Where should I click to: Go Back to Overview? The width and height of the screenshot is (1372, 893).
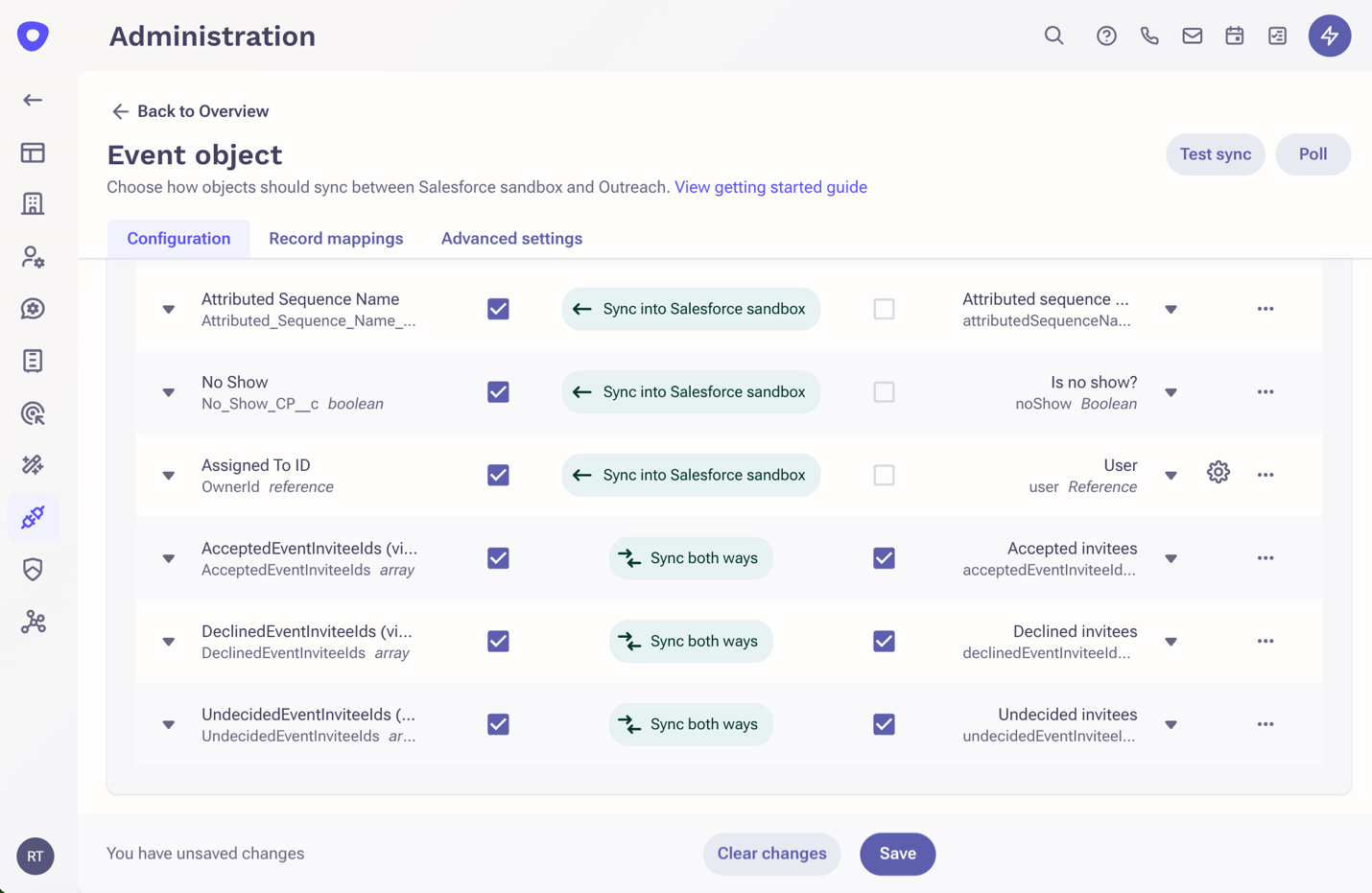tap(190, 111)
